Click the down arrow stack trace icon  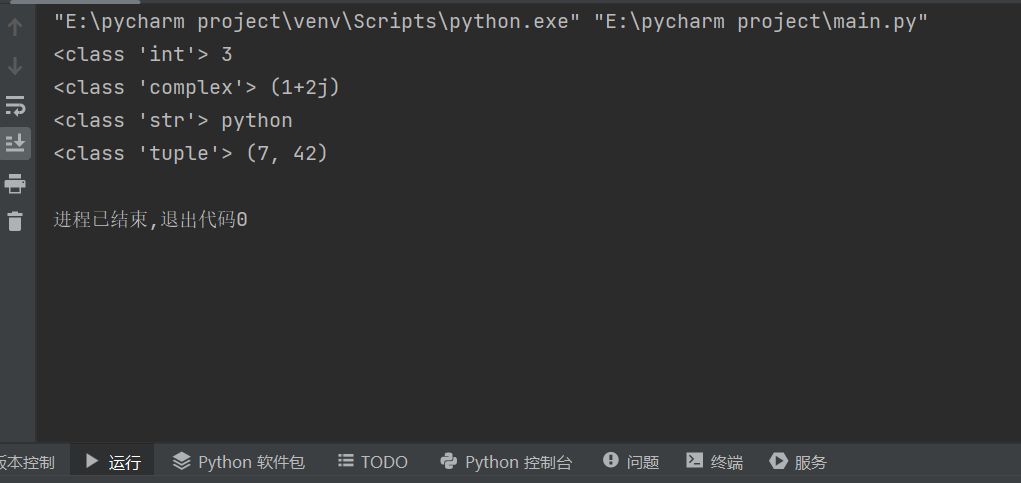click(15, 66)
